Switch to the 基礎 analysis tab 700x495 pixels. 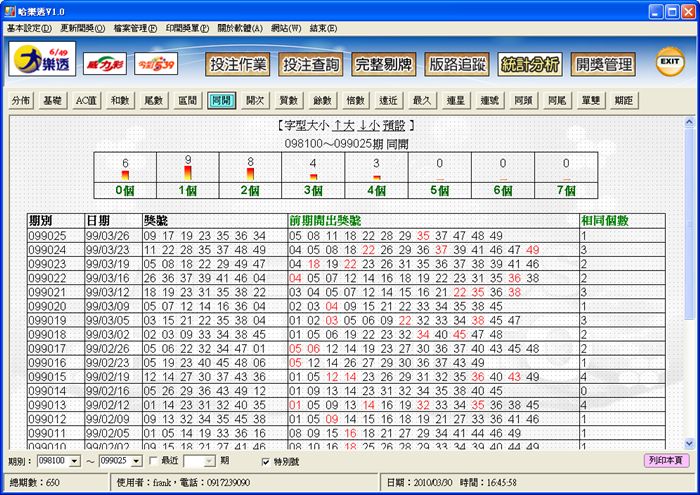(52, 100)
